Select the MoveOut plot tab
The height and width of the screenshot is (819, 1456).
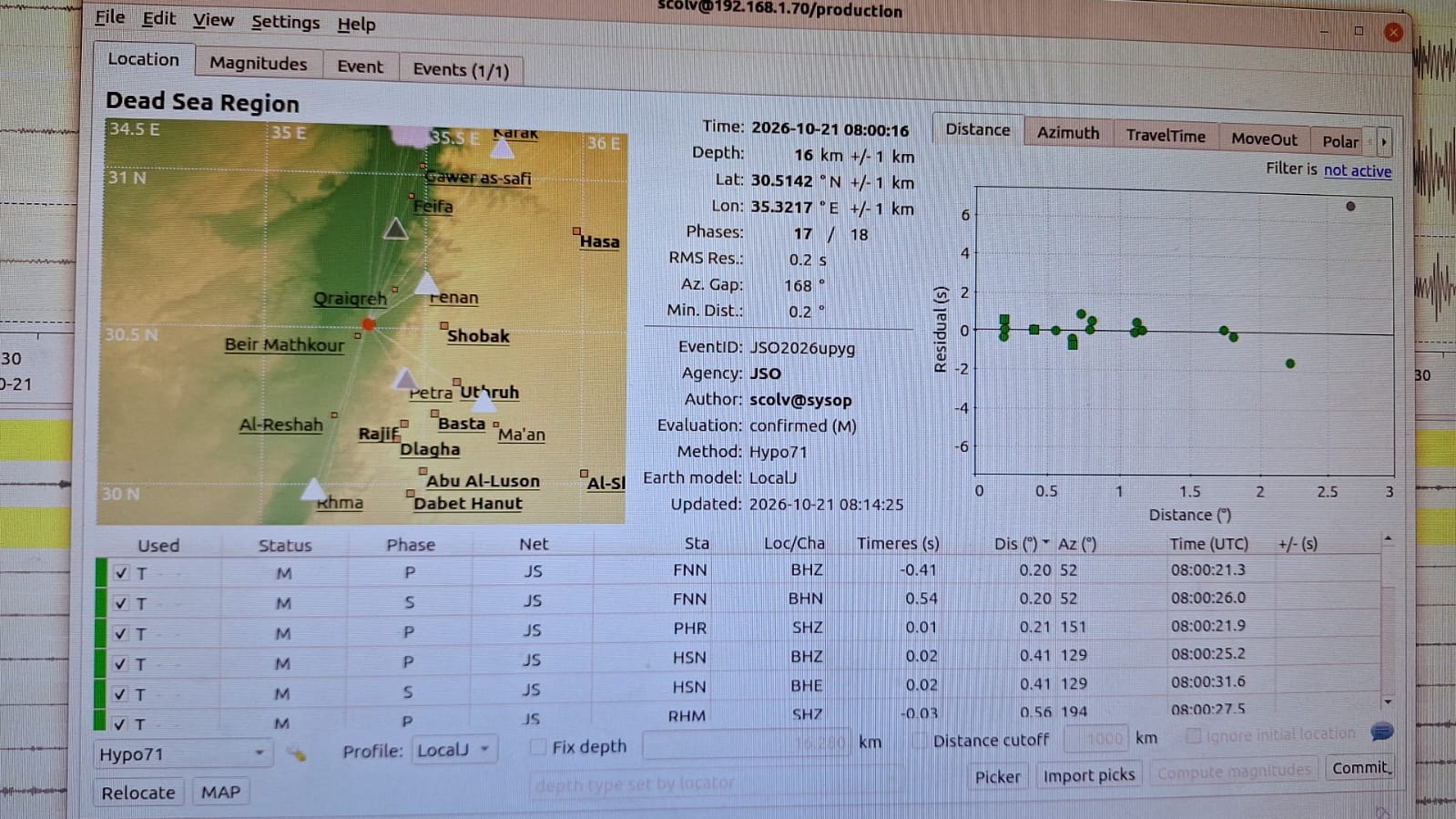1264,138
